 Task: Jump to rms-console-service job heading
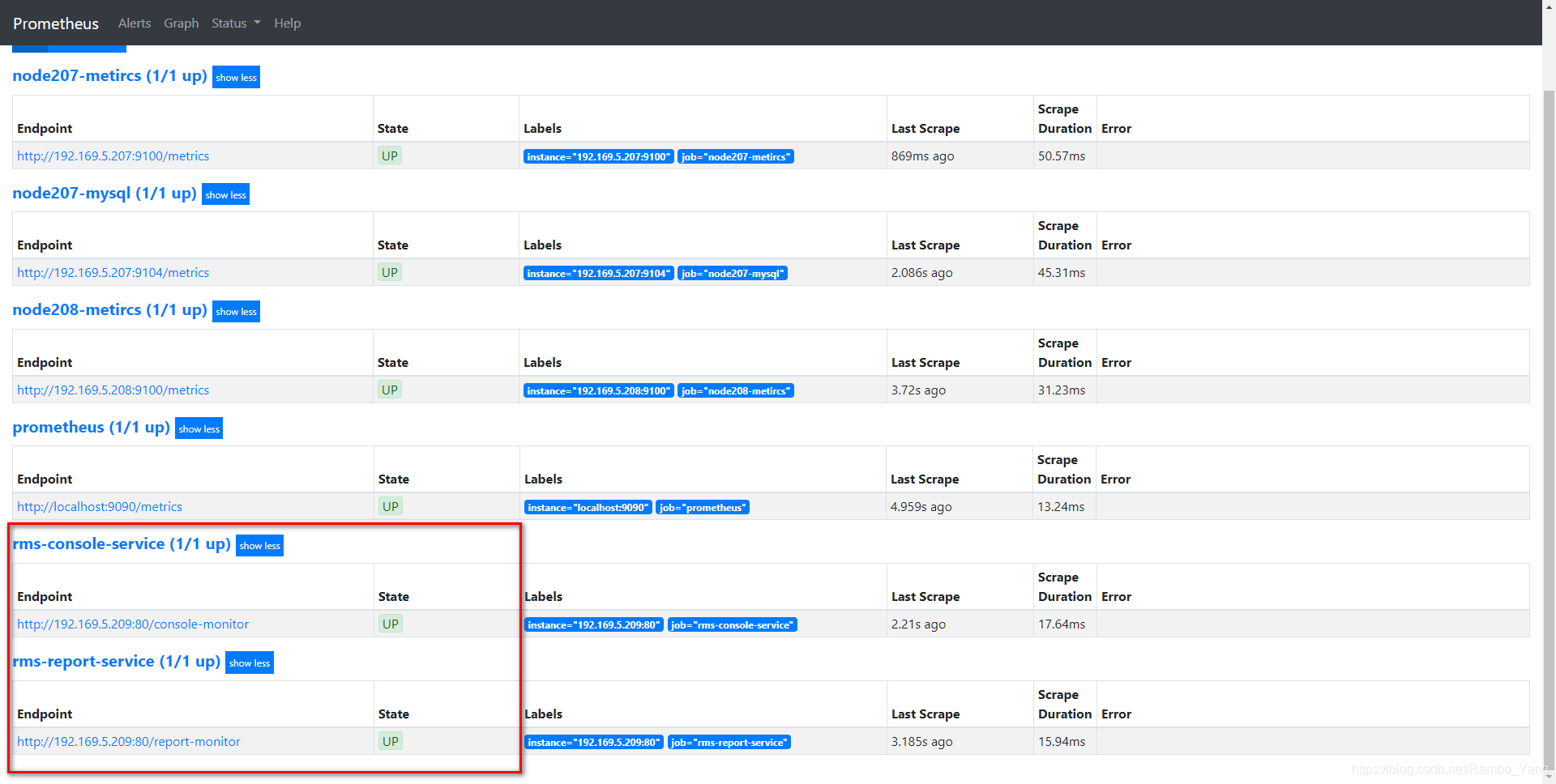point(122,544)
